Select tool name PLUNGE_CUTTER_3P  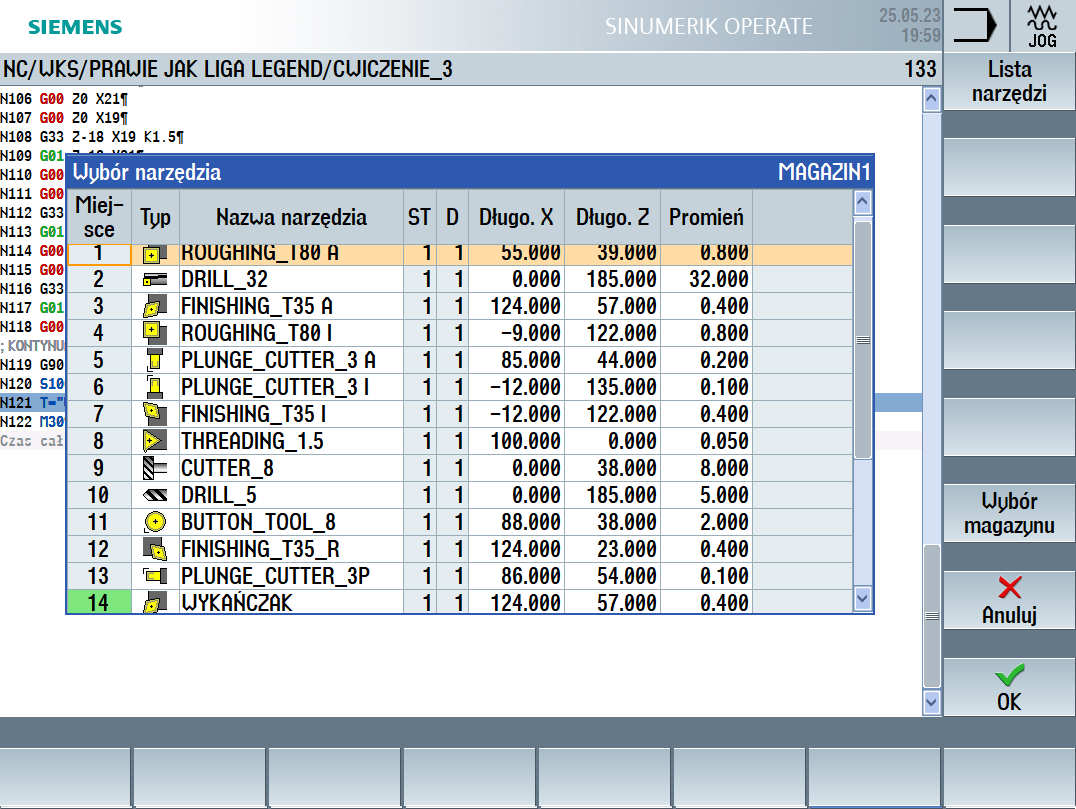275,576
